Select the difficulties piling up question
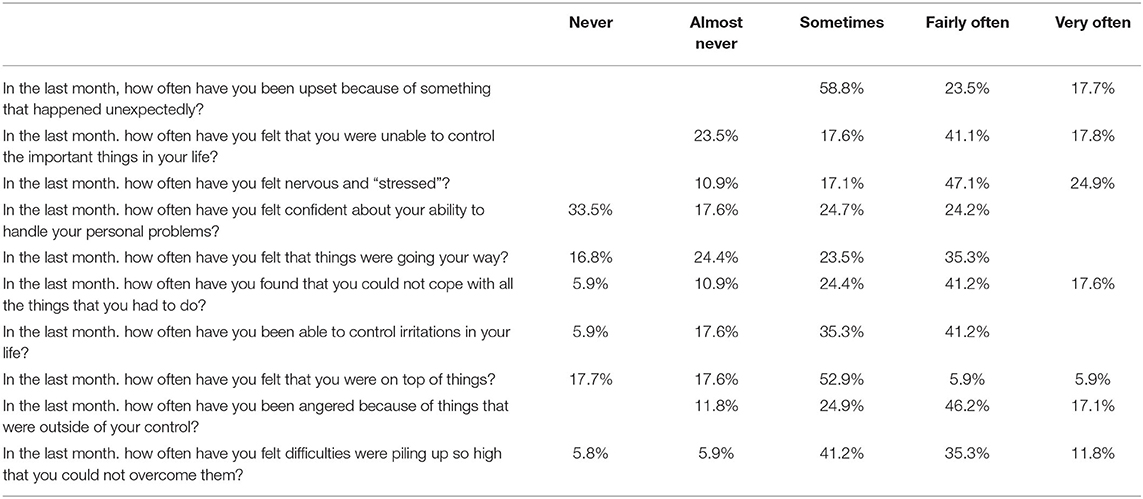 (x=255, y=463)
